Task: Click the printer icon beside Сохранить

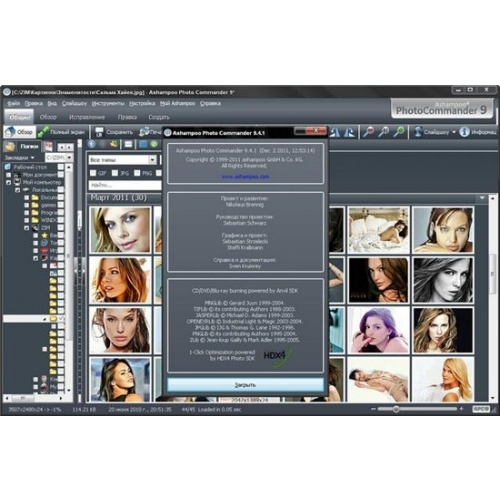Action: click(144, 132)
